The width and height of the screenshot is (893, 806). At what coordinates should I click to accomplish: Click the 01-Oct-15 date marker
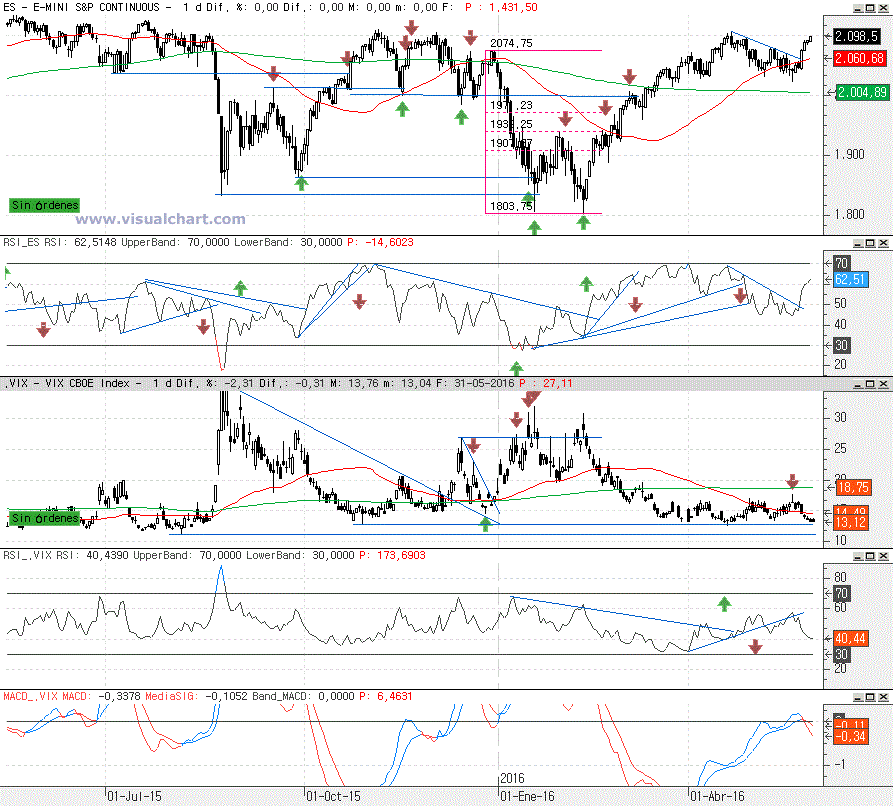click(333, 796)
